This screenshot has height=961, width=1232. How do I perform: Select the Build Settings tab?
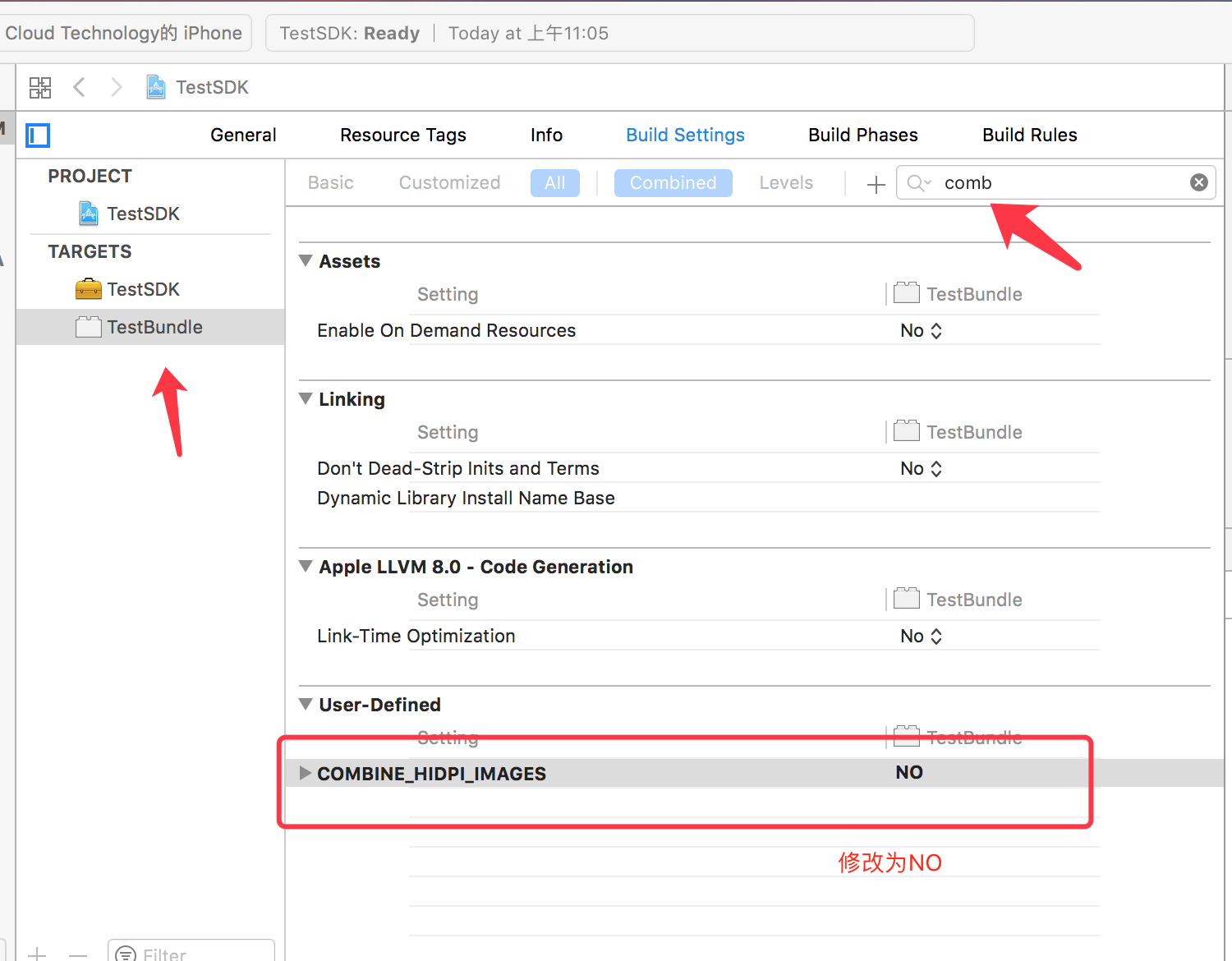(685, 135)
